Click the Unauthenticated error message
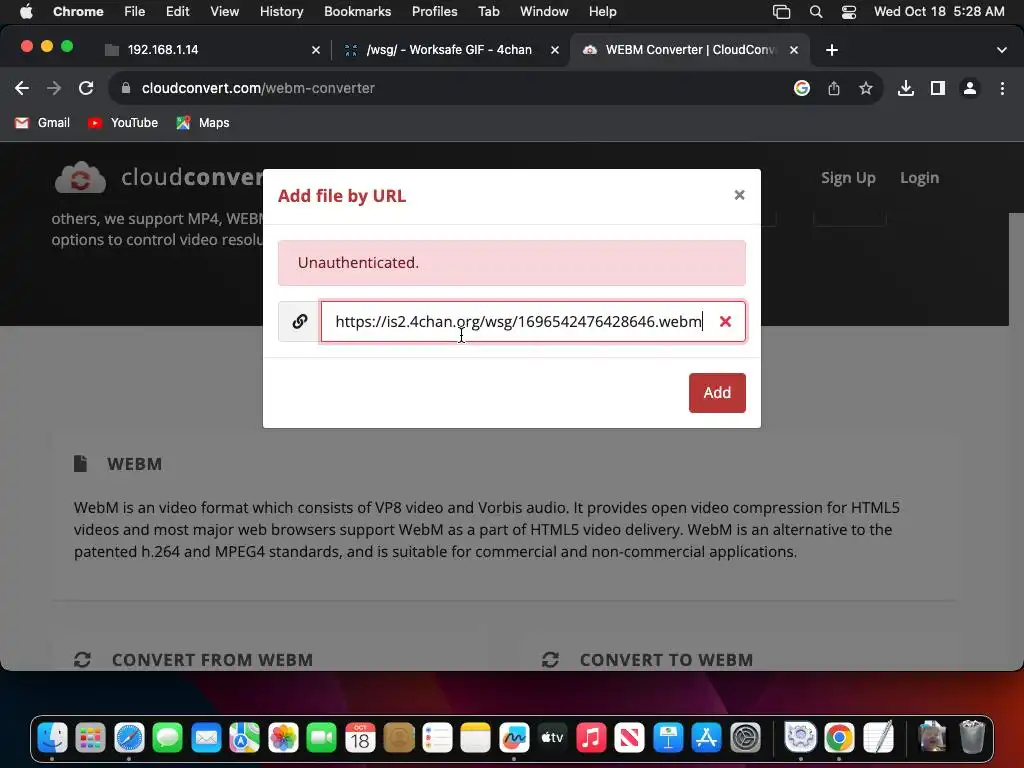Image resolution: width=1024 pixels, height=768 pixels. coord(511,263)
